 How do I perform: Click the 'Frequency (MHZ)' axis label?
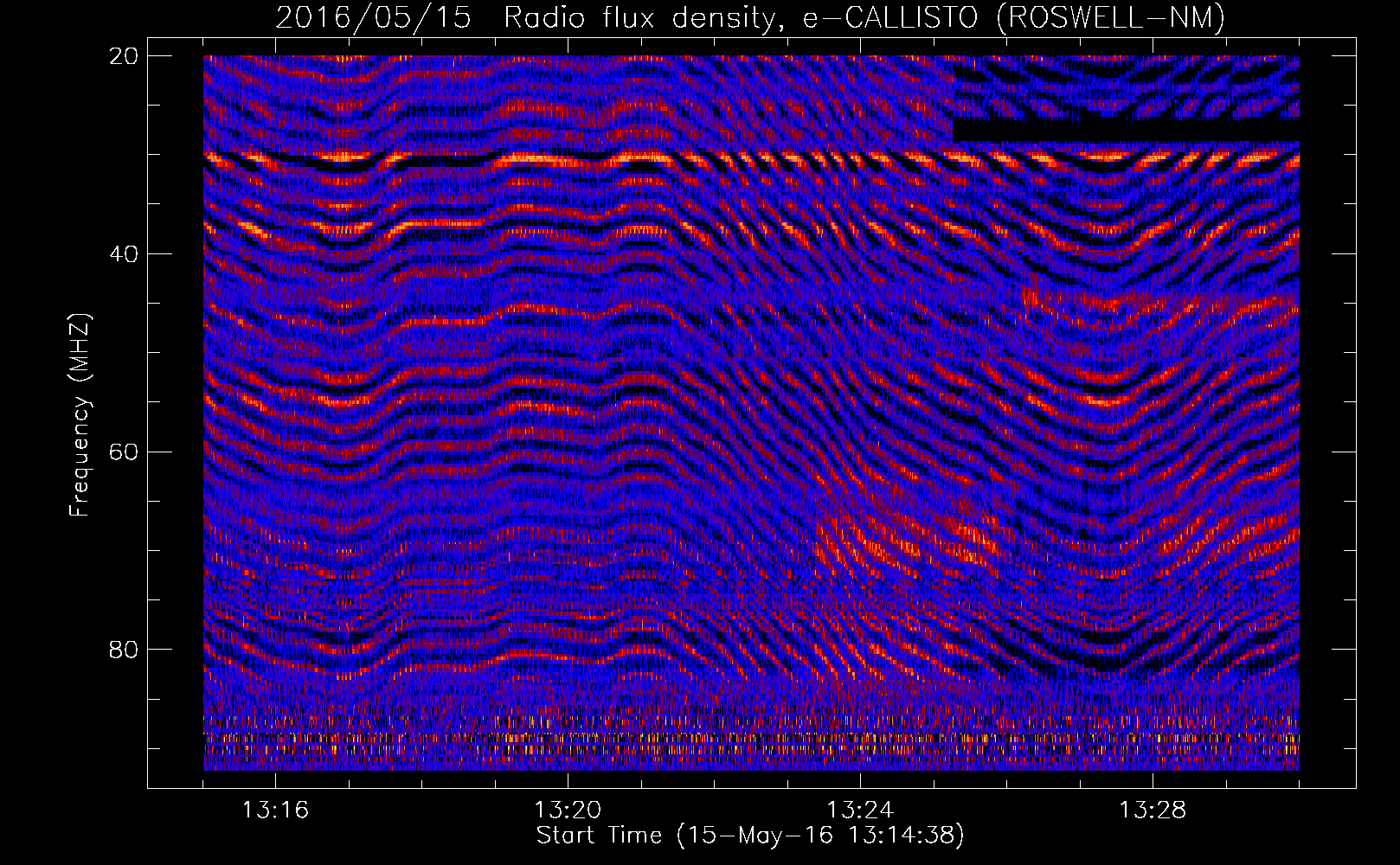click(x=80, y=415)
